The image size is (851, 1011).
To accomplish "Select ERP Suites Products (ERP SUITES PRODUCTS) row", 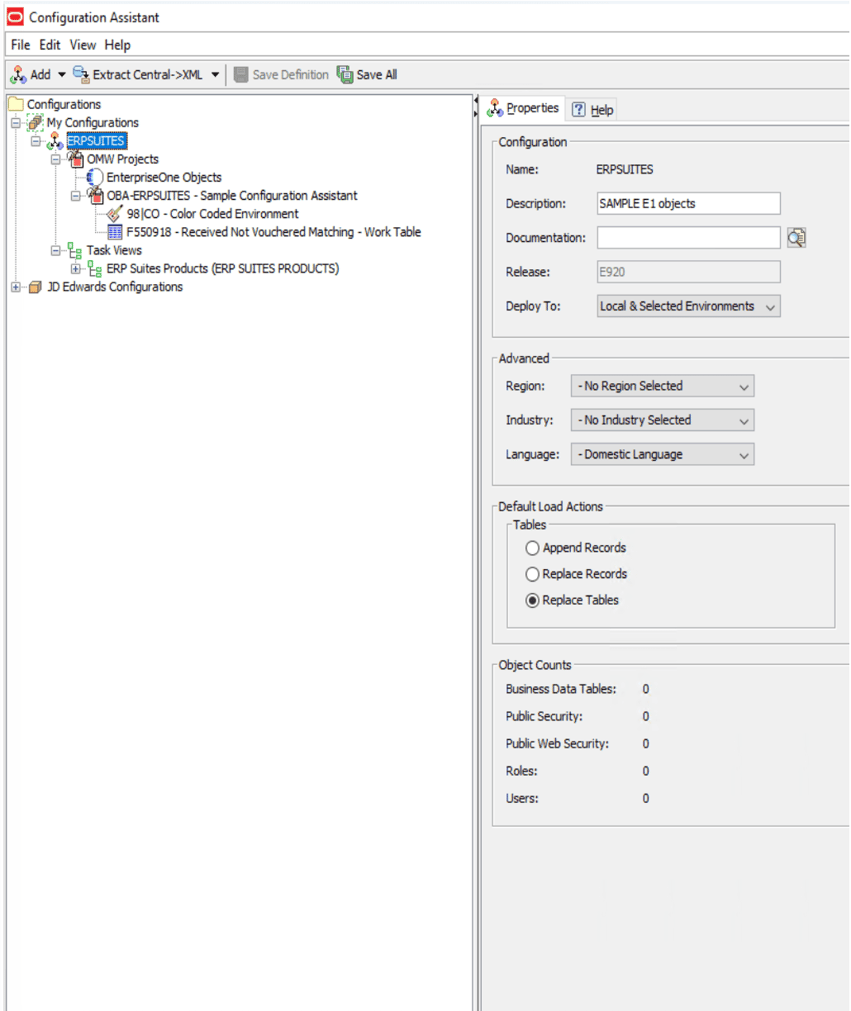I will (222, 268).
